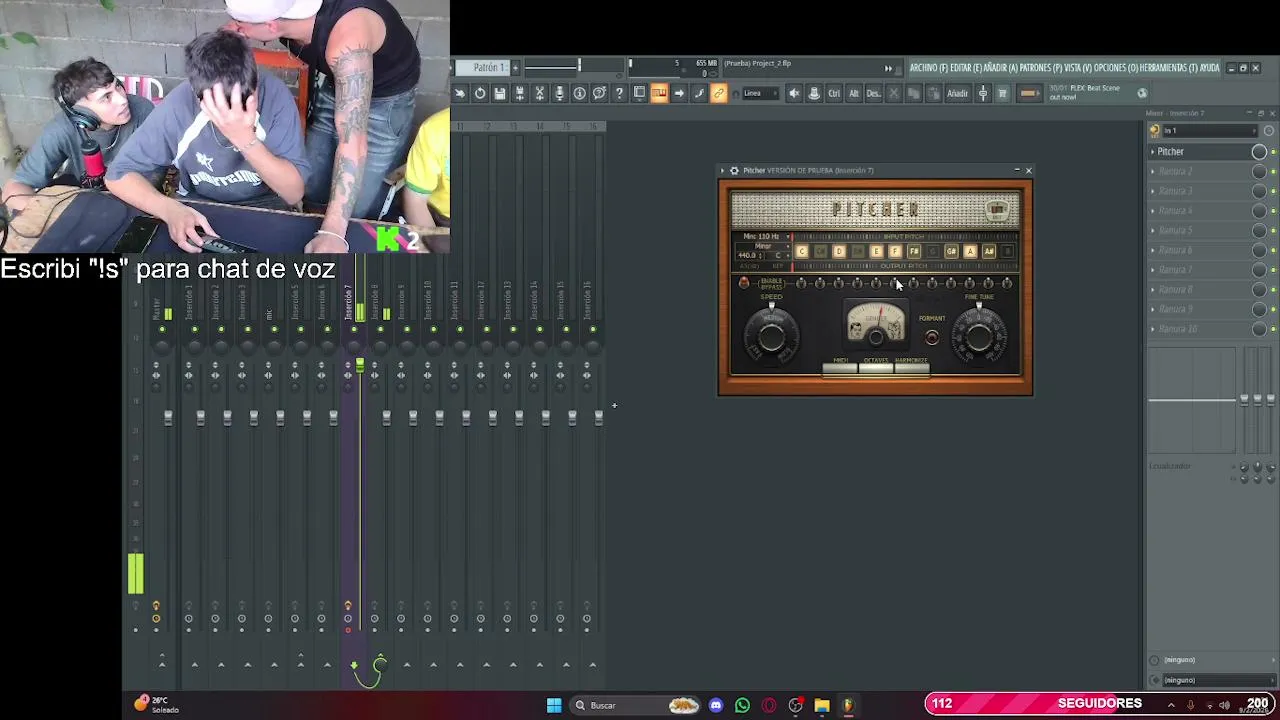
Task: Click the Pitcher Speed knob
Action: tap(772, 337)
